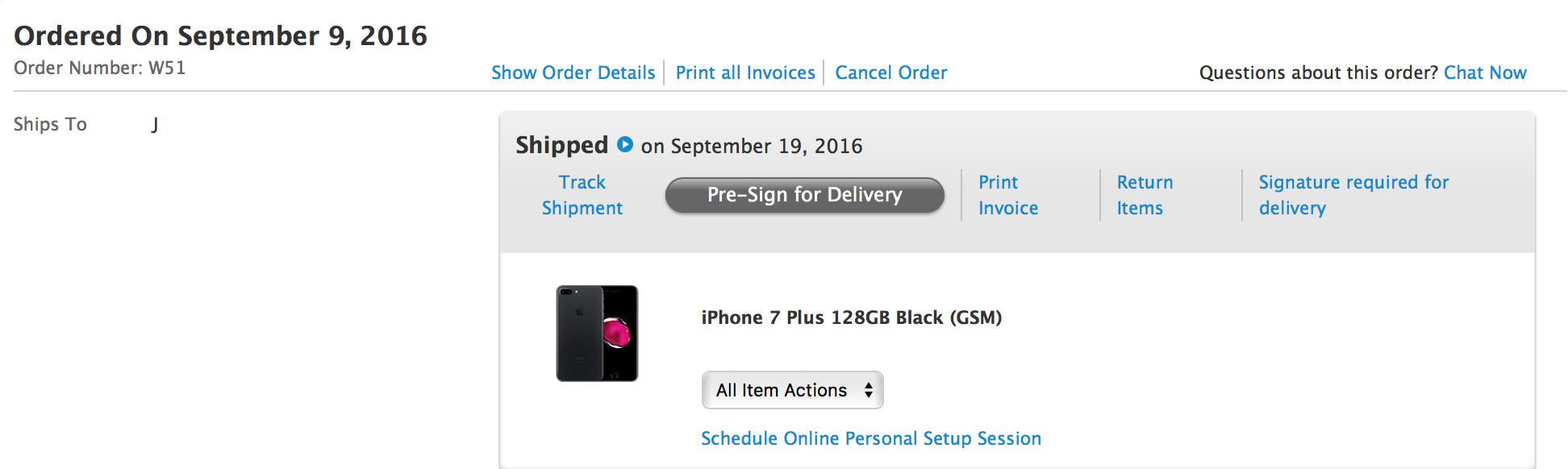Open Schedule Online Personal Setup Session
Image resolution: width=1568 pixels, height=469 pixels.
871,438
